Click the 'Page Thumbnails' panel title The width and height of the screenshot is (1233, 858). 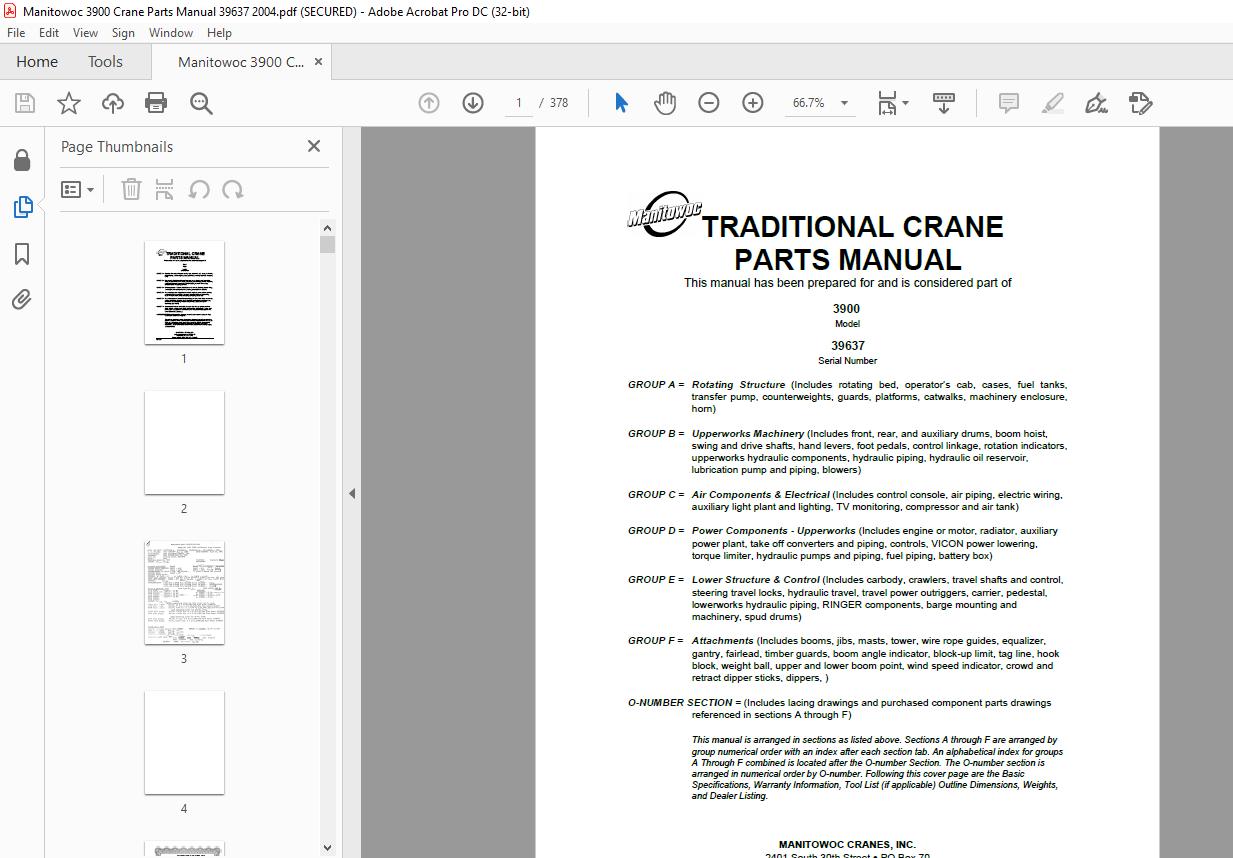coord(117,146)
